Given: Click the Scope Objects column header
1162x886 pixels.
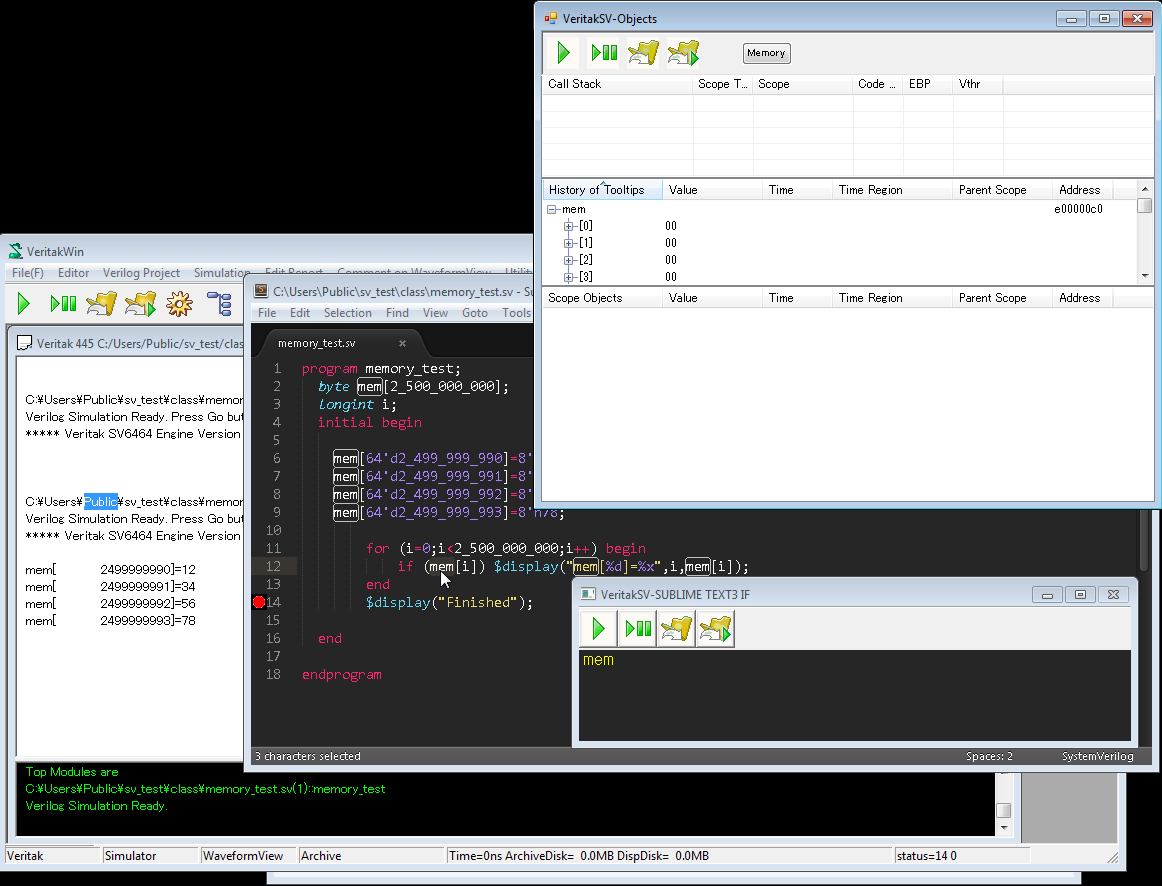Looking at the screenshot, I should 602,299.
